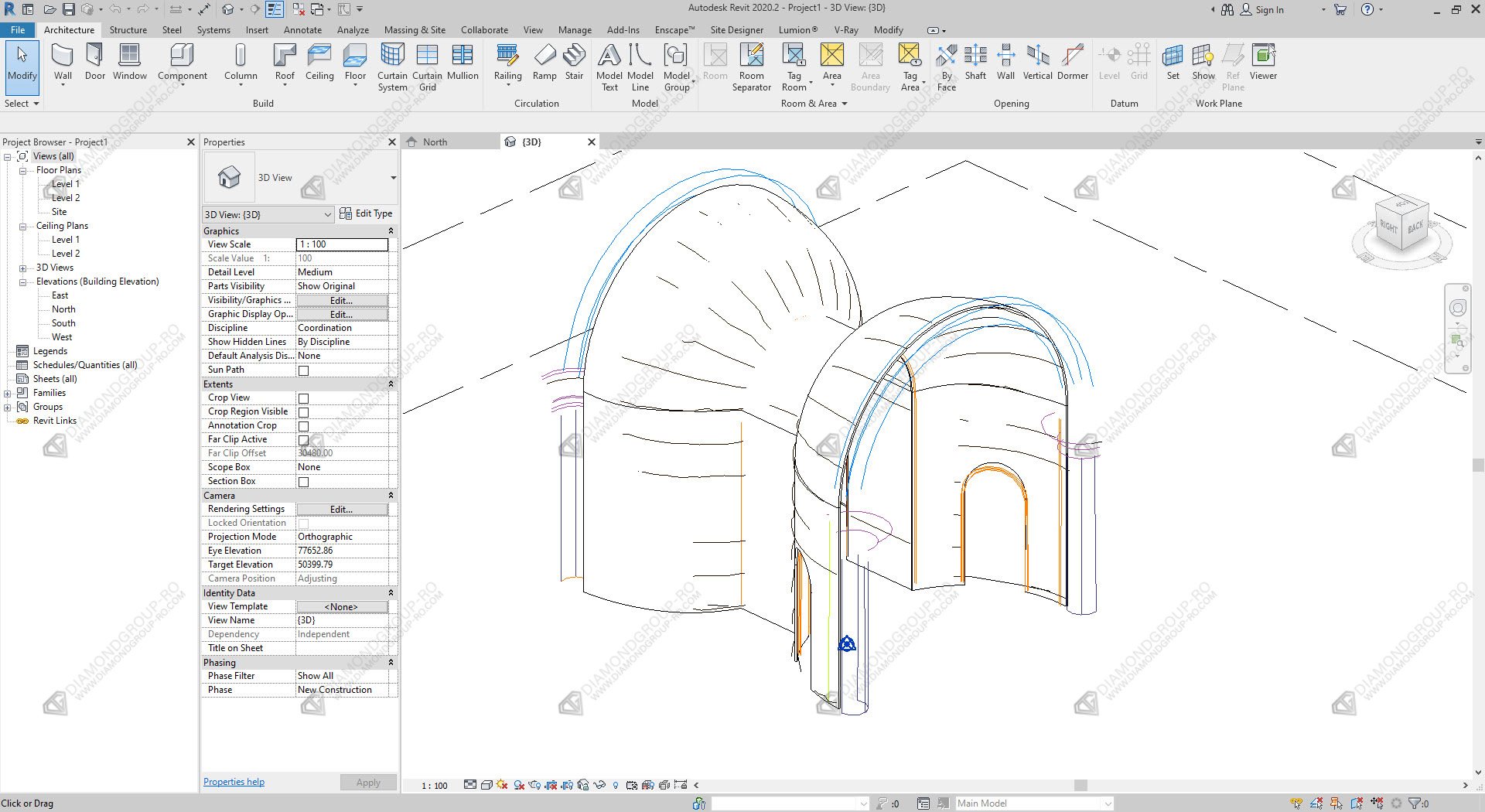Collapse the Phasing section in Properties
This screenshot has height=812, width=1485.
click(x=391, y=662)
